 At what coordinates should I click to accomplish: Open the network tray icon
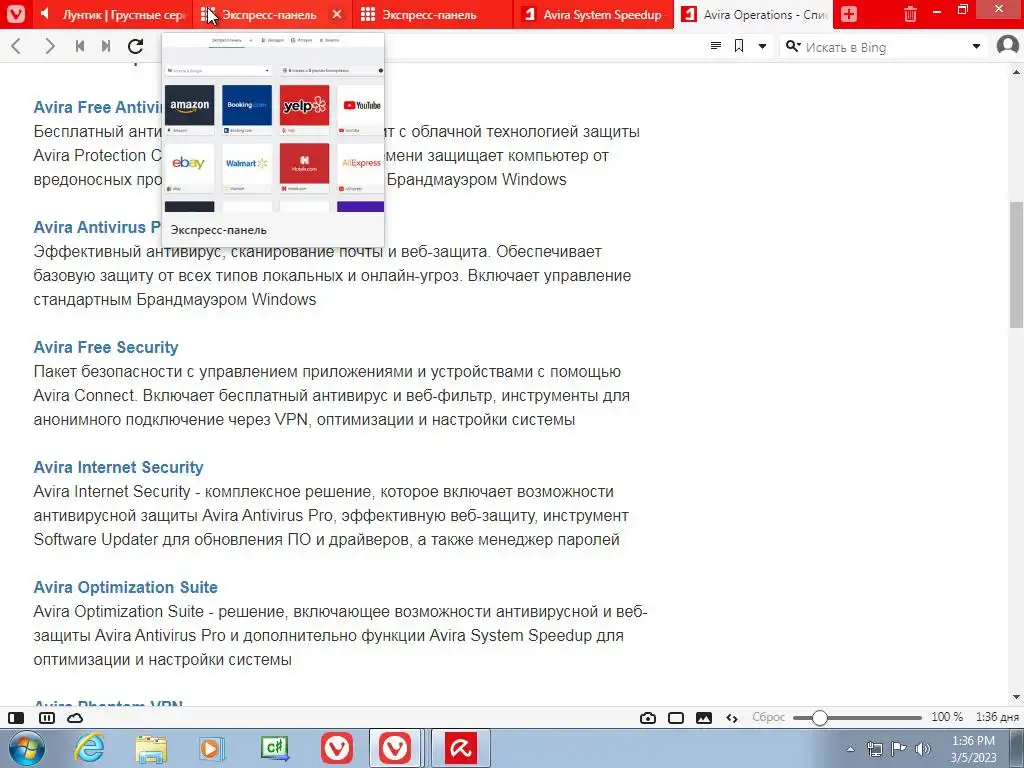coord(875,749)
